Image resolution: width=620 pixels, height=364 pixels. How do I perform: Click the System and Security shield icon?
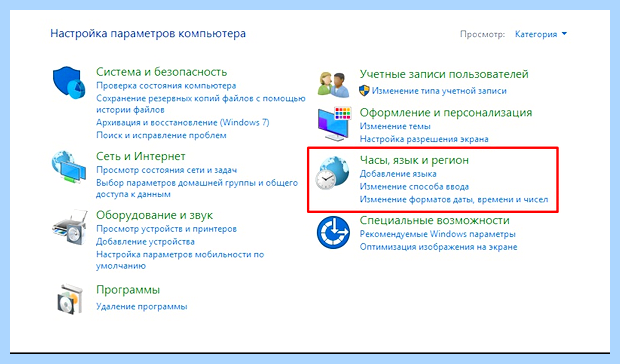tap(69, 82)
